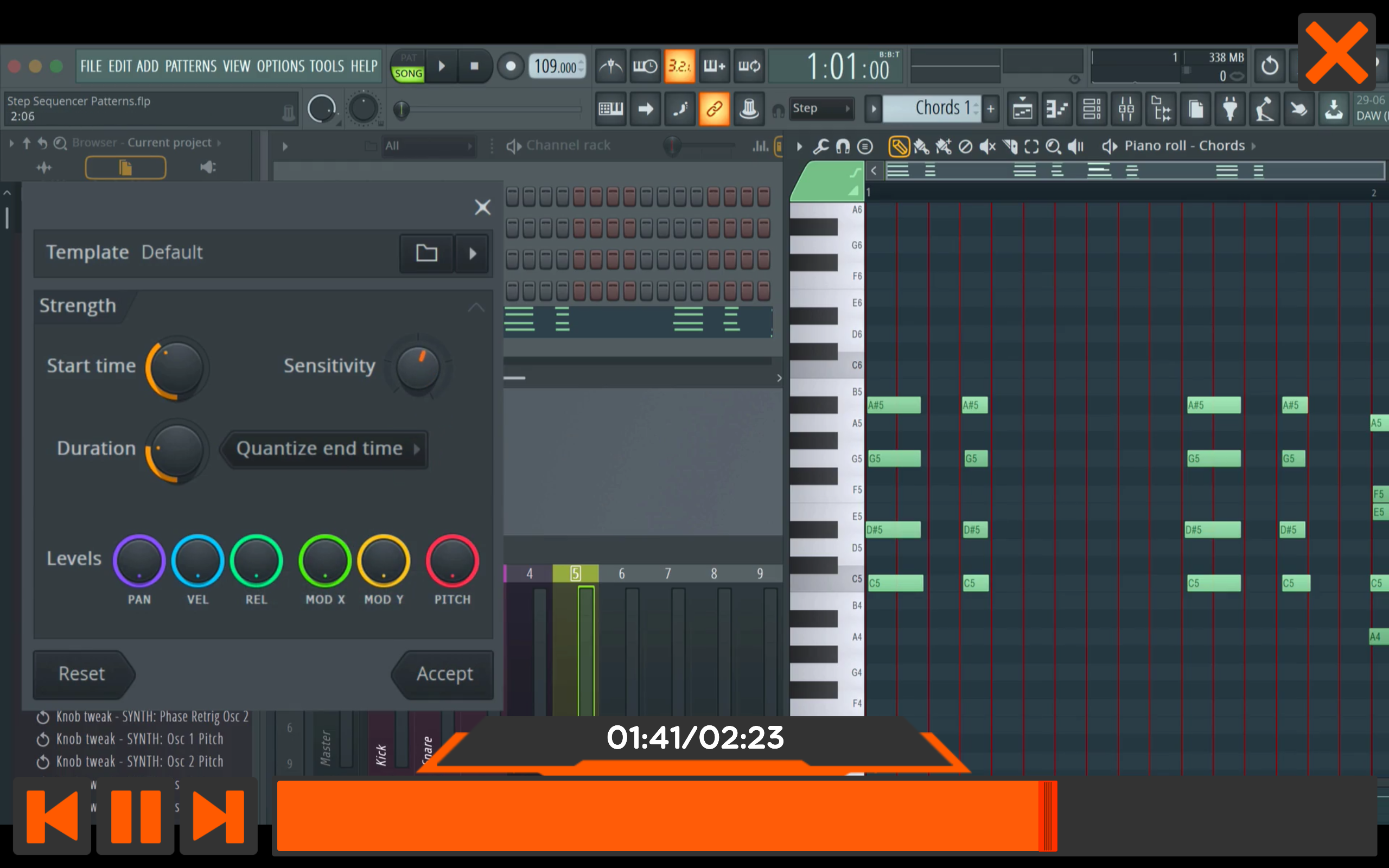Open the Browser view icon

pos(1161,108)
